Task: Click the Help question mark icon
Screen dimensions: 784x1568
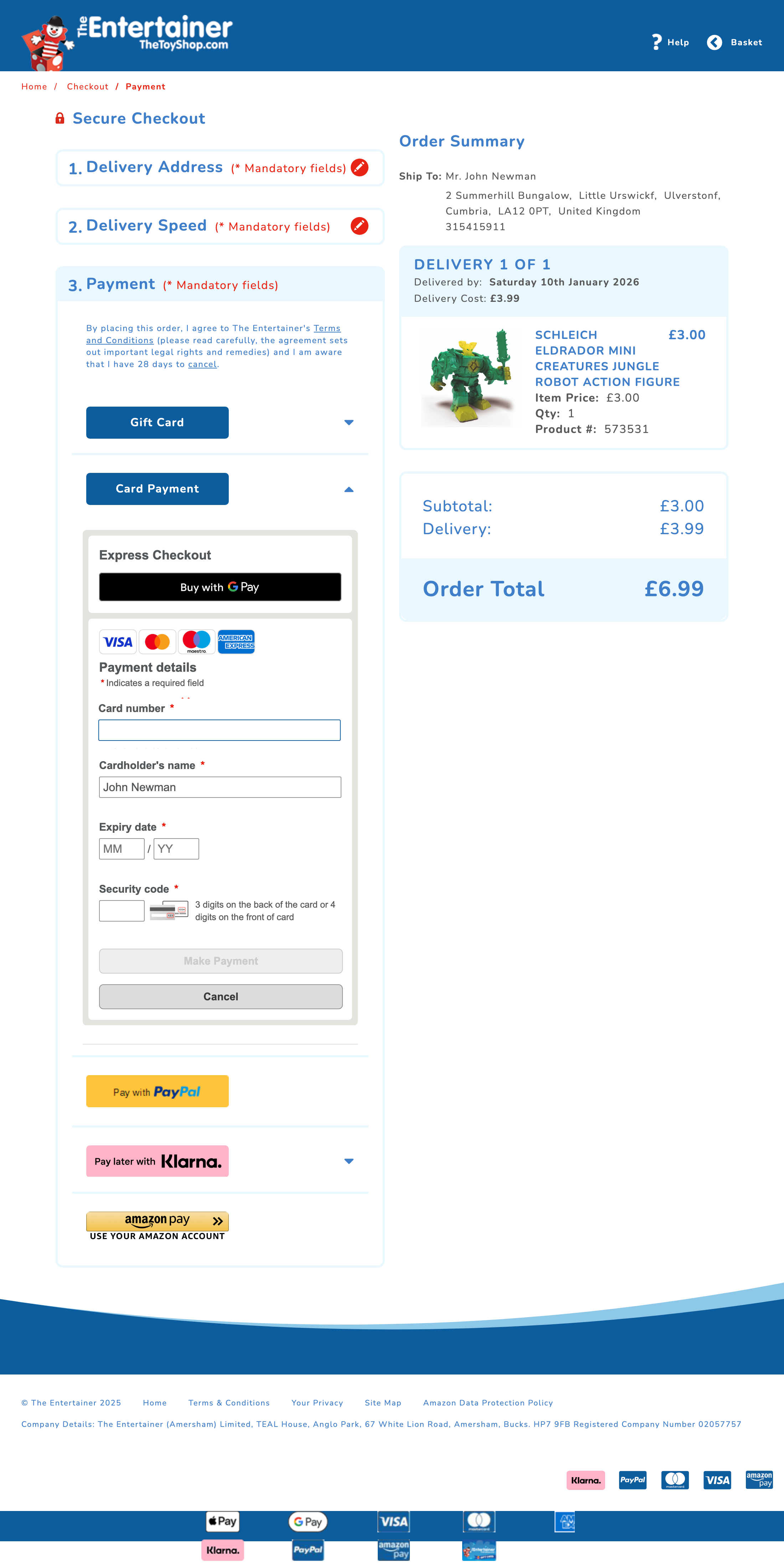Action: (x=656, y=42)
